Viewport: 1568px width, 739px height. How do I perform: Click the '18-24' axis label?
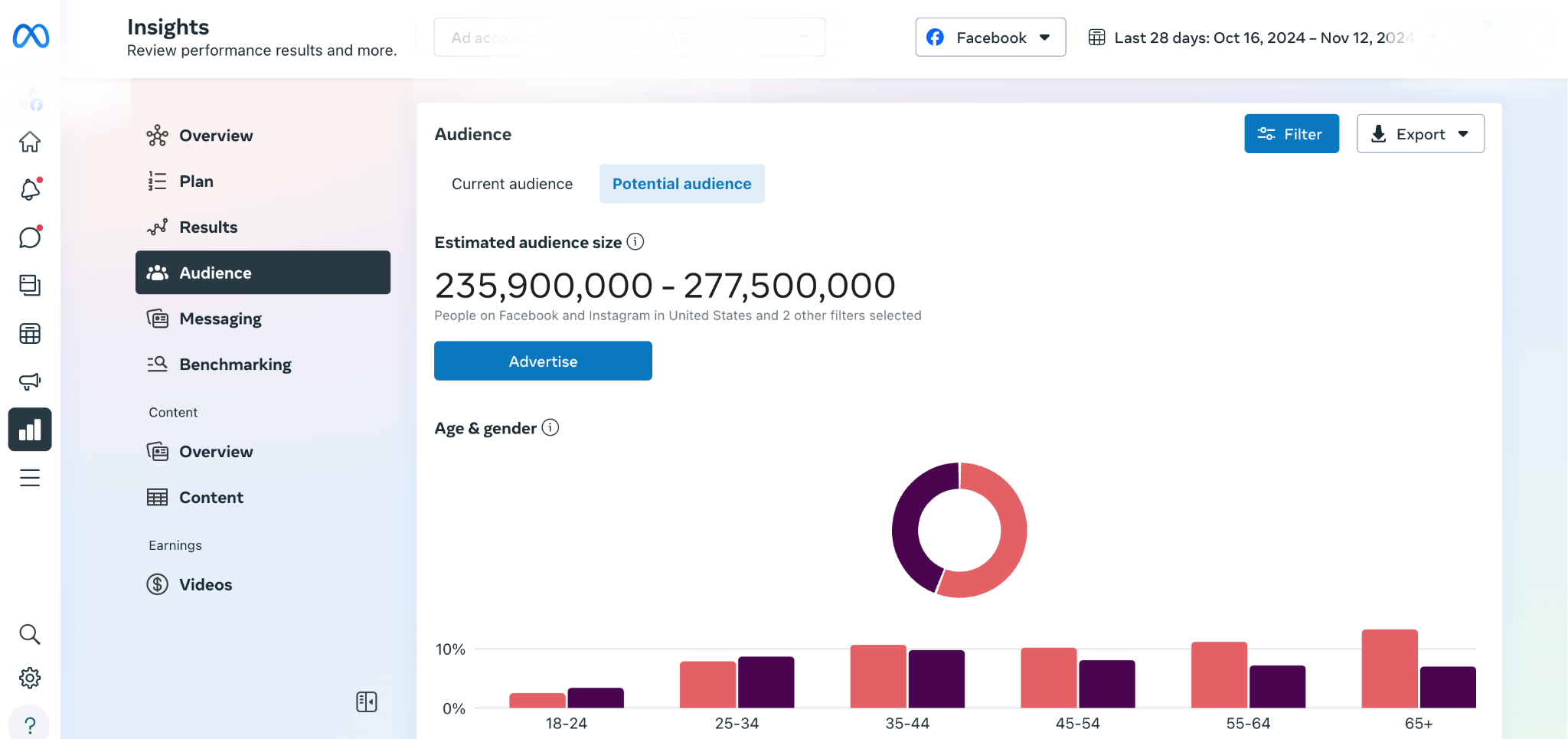pos(567,723)
